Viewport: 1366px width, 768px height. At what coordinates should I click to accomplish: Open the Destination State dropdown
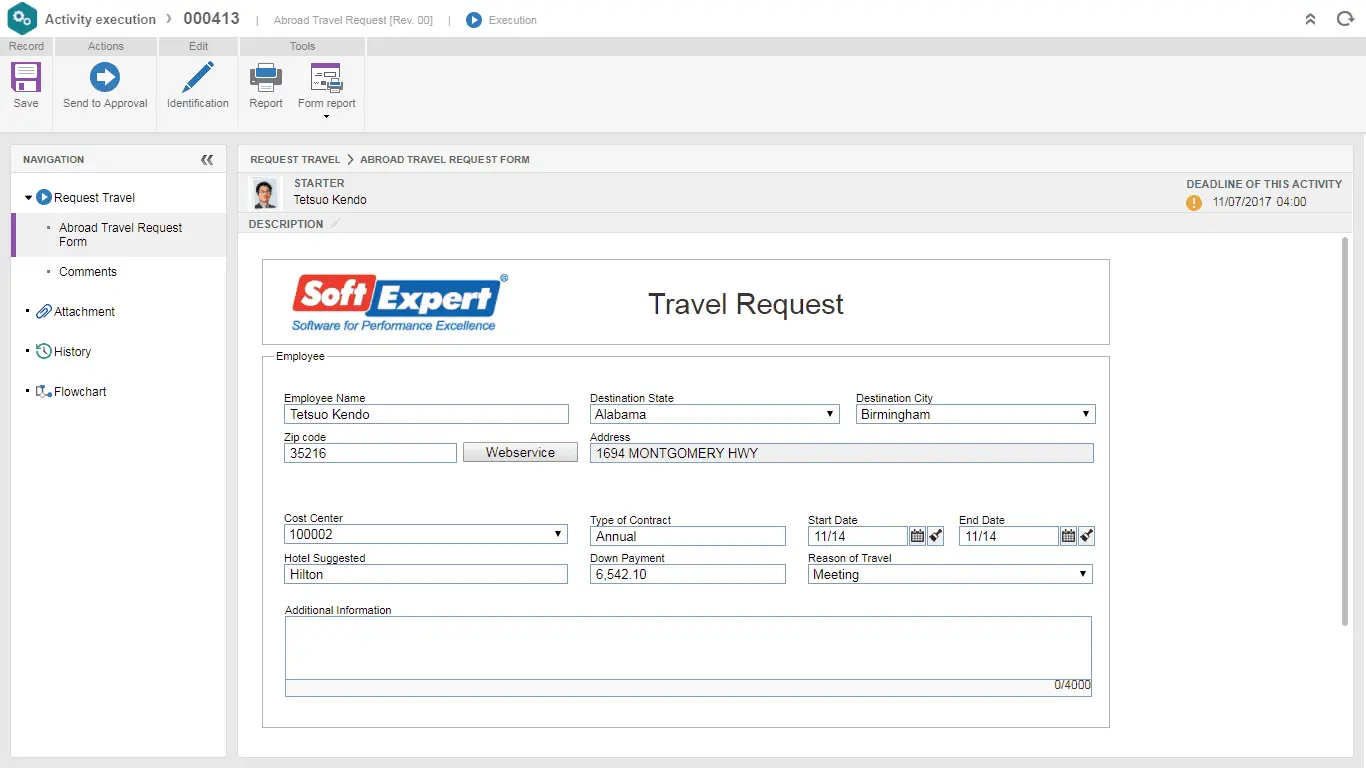pos(830,414)
